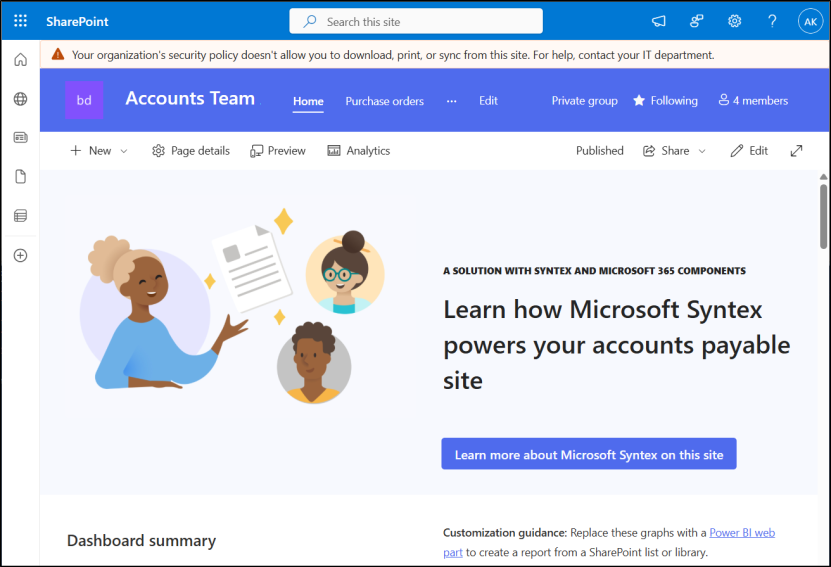
Task: Open My files page icon in sidebar
Action: click(x=20, y=176)
